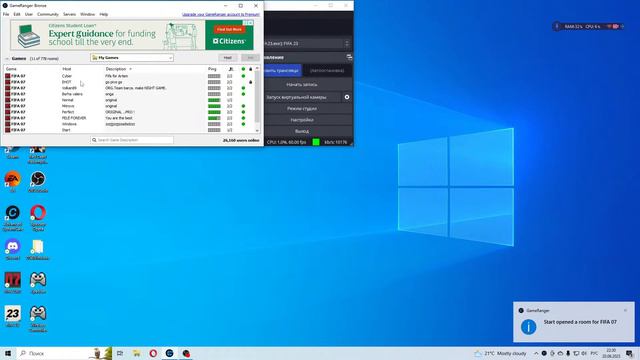Open the Action Center notifications icon
Screen dimensions: 640x360
pyautogui.click(x=629, y=353)
